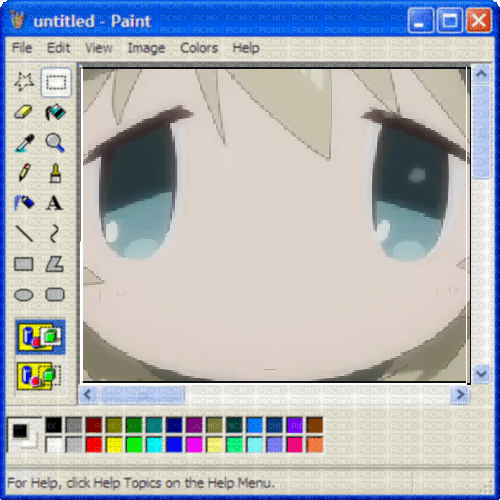Pick the bright red swatch
Viewport: 500px width, 500px height.
94,445
